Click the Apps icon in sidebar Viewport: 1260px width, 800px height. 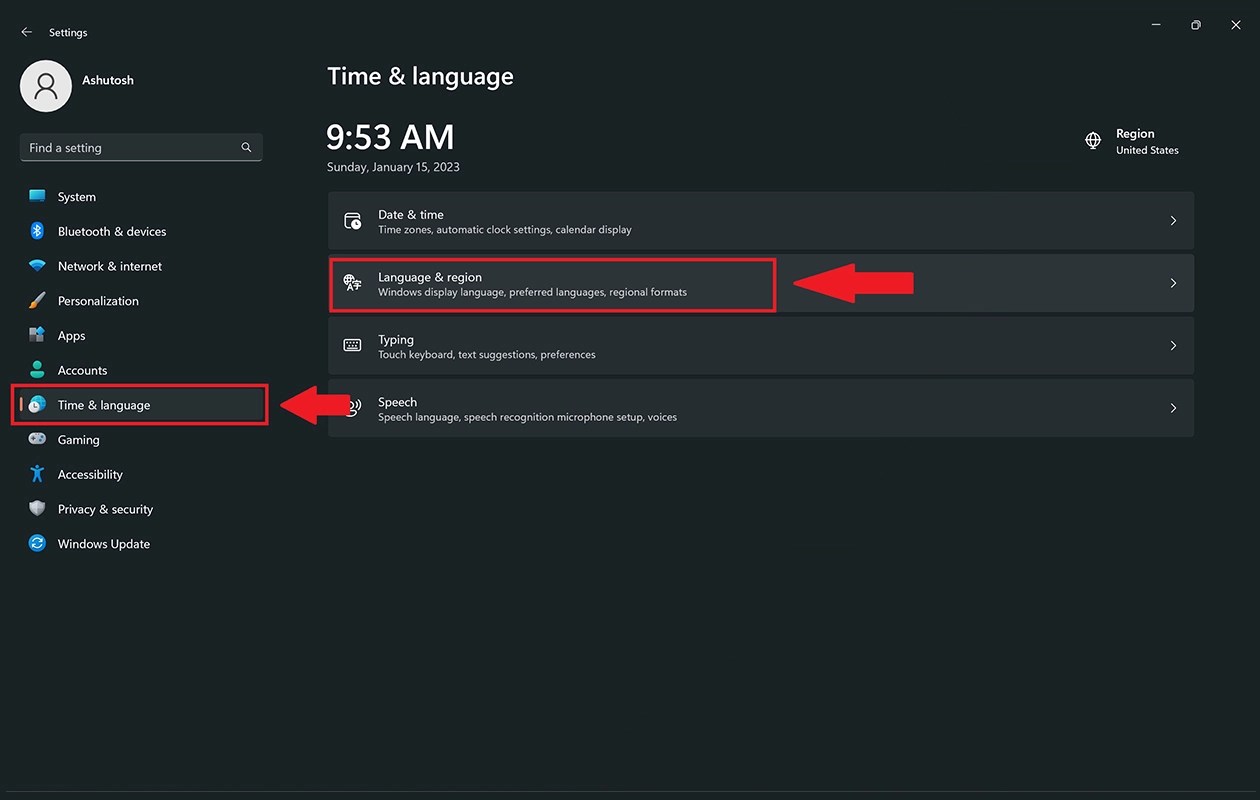[37, 335]
